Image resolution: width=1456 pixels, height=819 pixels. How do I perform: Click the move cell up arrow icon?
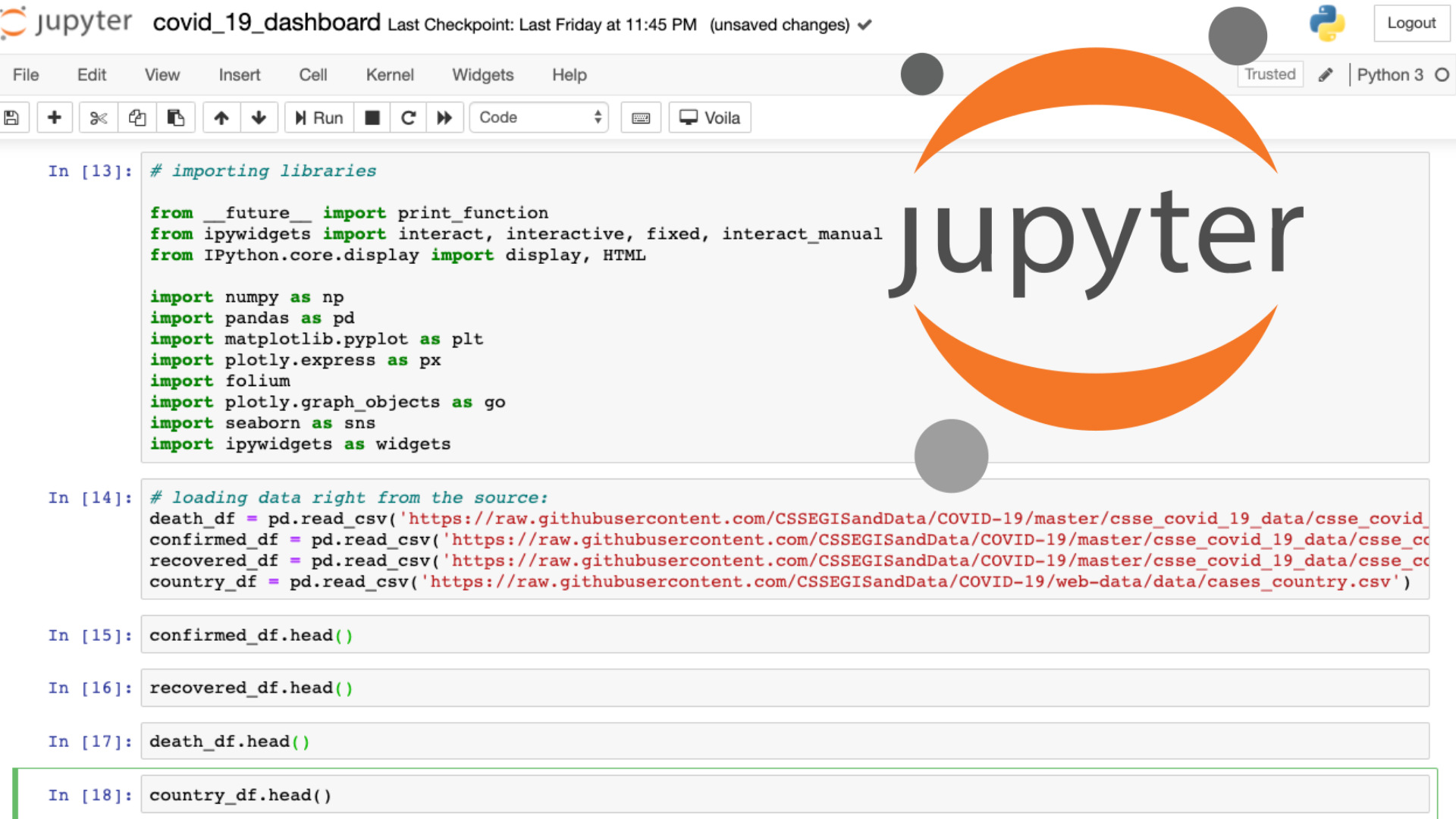click(x=221, y=118)
